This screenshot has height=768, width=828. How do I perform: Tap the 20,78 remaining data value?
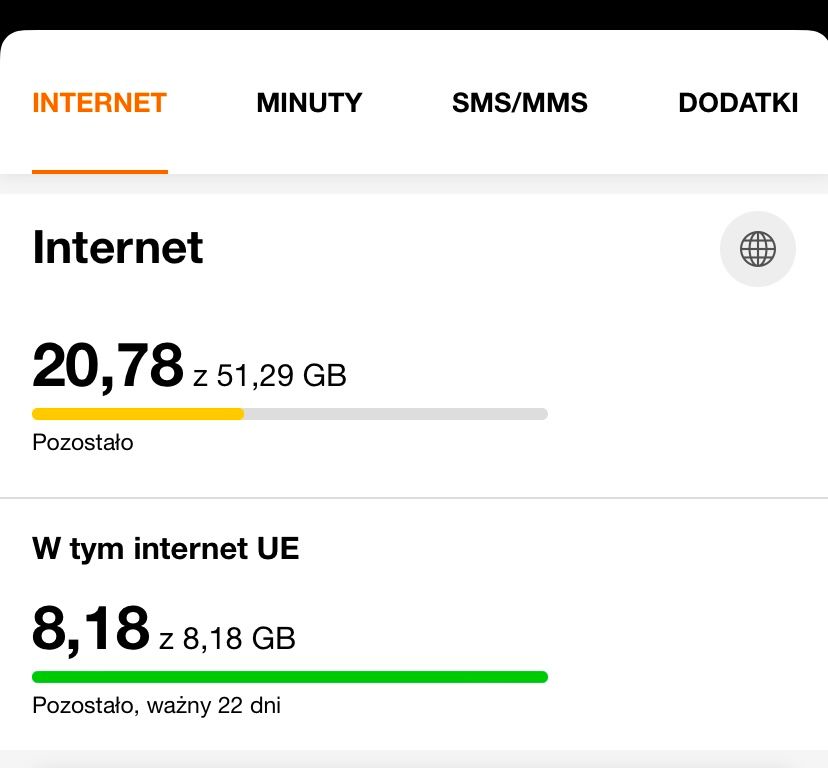pos(108,366)
